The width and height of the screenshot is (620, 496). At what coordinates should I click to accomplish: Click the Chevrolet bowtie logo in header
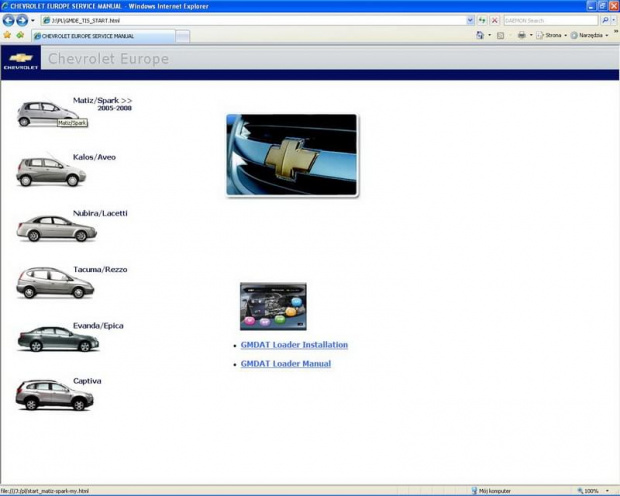[x=21, y=58]
